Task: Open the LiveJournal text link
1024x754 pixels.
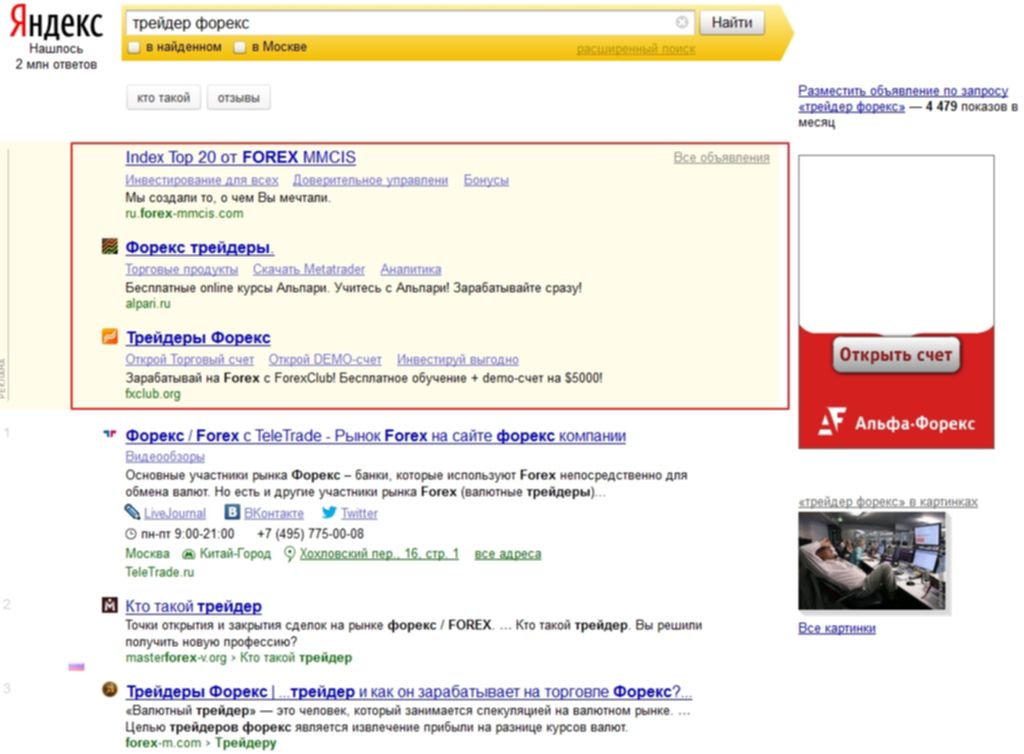Action: pos(174,514)
